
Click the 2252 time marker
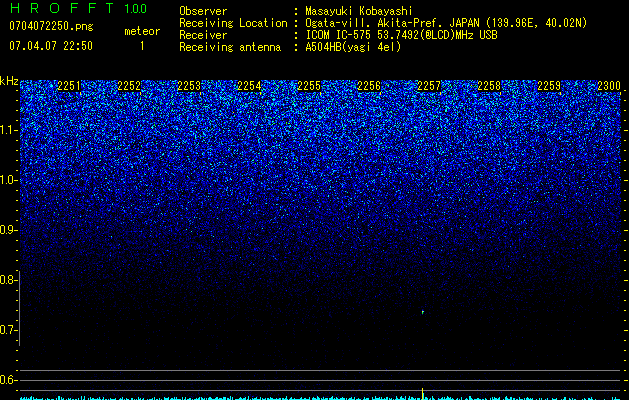[x=129, y=86]
